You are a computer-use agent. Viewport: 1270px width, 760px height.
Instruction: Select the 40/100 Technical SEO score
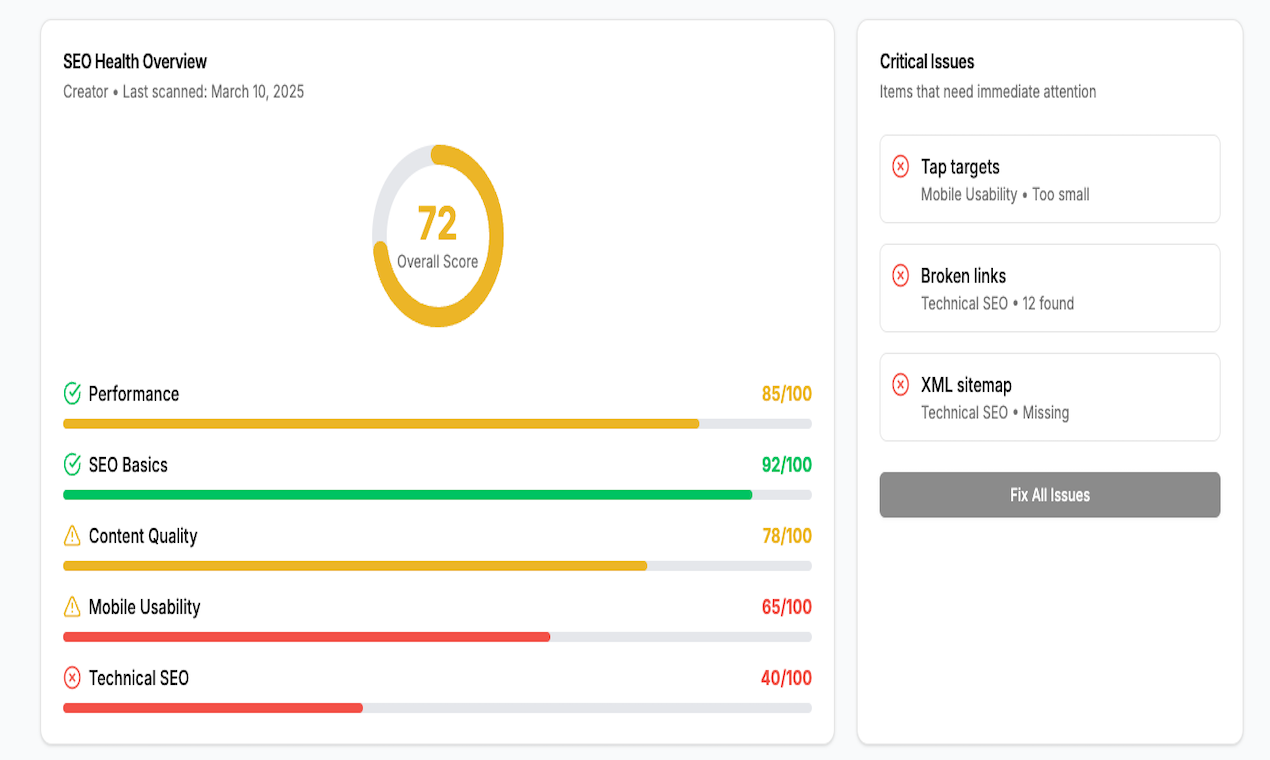point(786,678)
